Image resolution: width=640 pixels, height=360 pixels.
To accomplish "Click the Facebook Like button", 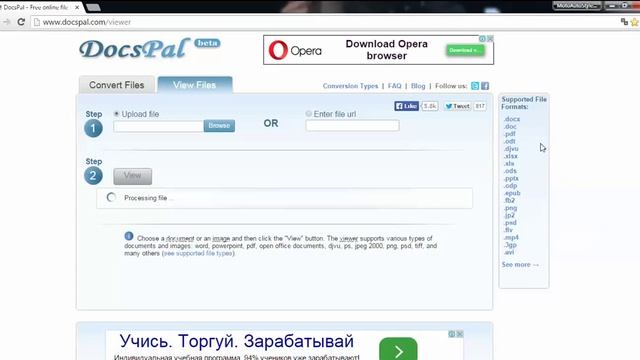I will click(407, 106).
